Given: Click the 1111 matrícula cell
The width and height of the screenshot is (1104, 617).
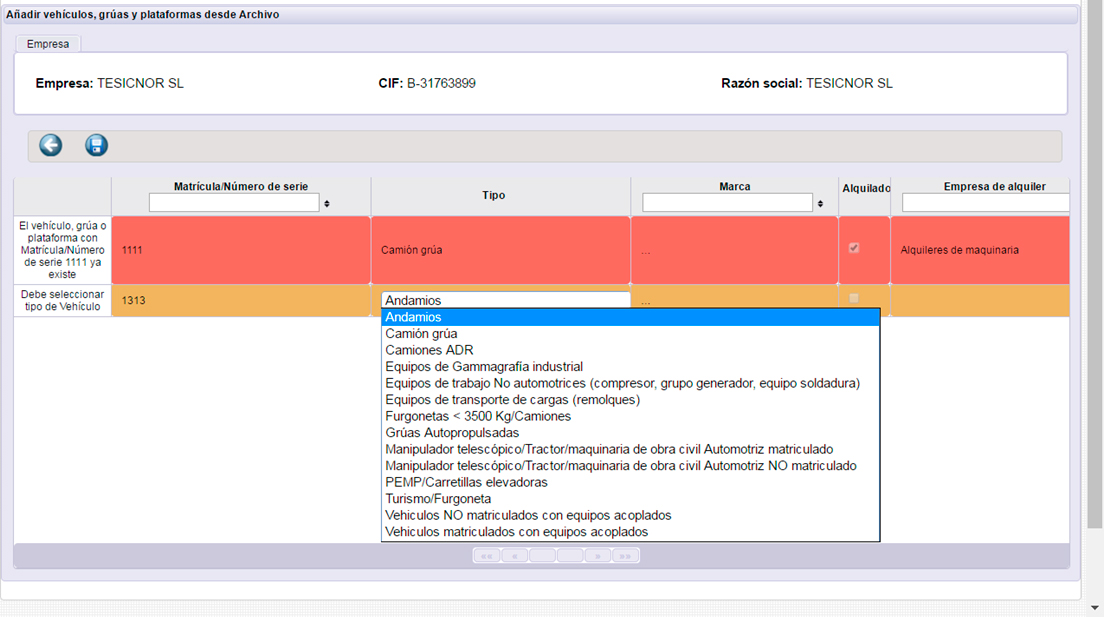Looking at the screenshot, I should (241, 250).
